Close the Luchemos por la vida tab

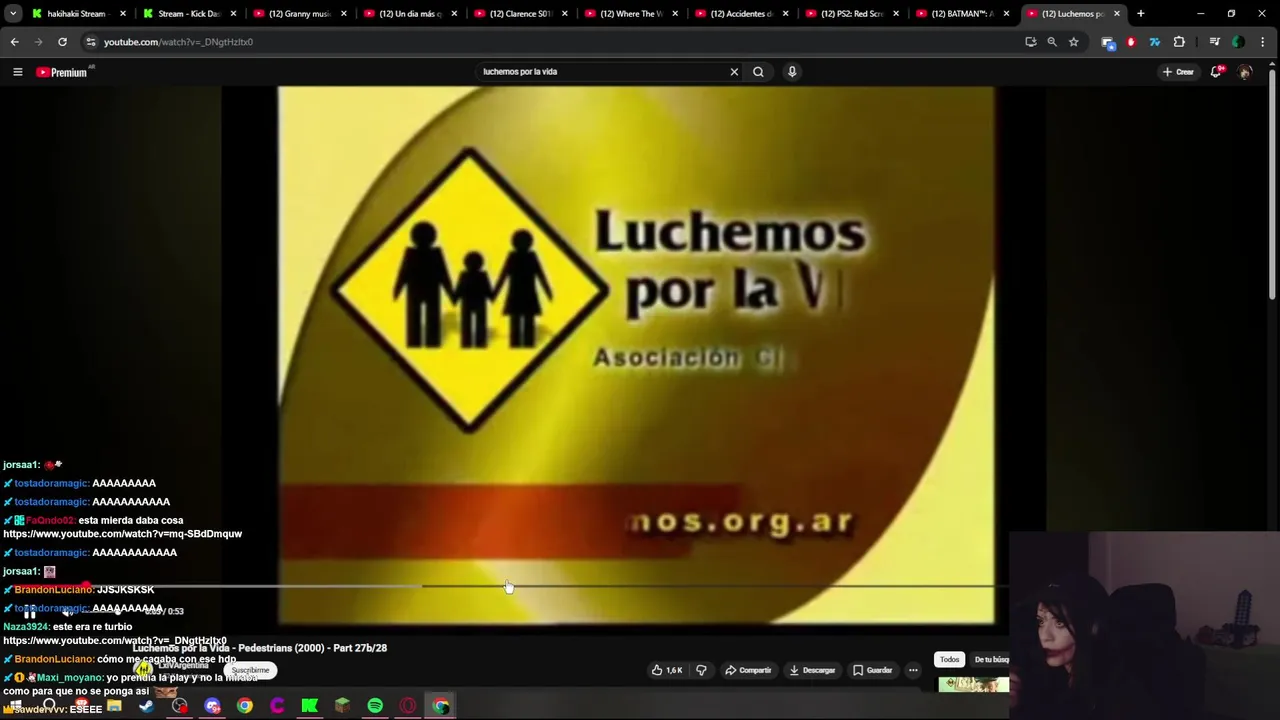pyautogui.click(x=1116, y=14)
